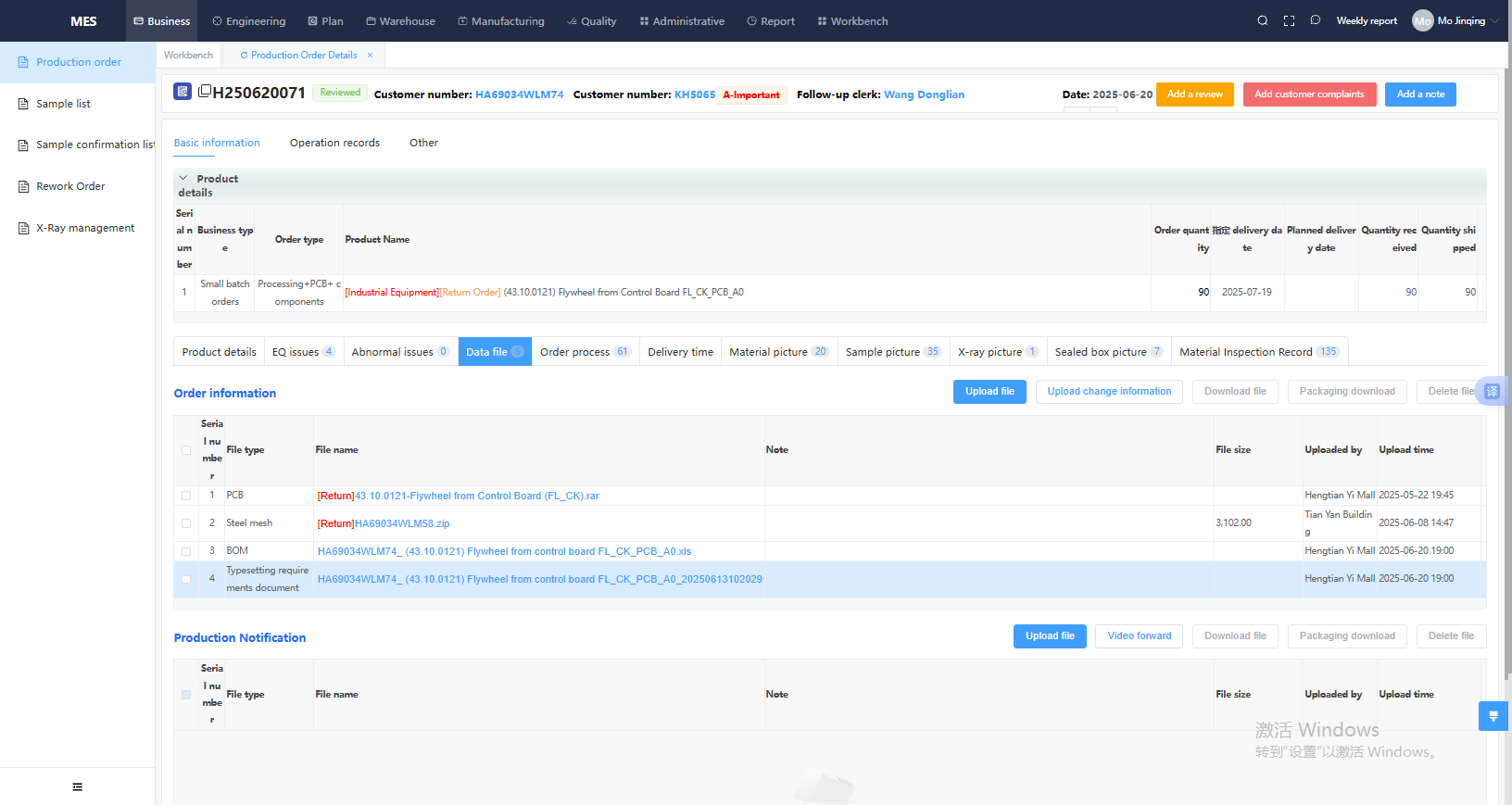Check the PCB file row checkbox
The image size is (1512, 805).
click(186, 496)
